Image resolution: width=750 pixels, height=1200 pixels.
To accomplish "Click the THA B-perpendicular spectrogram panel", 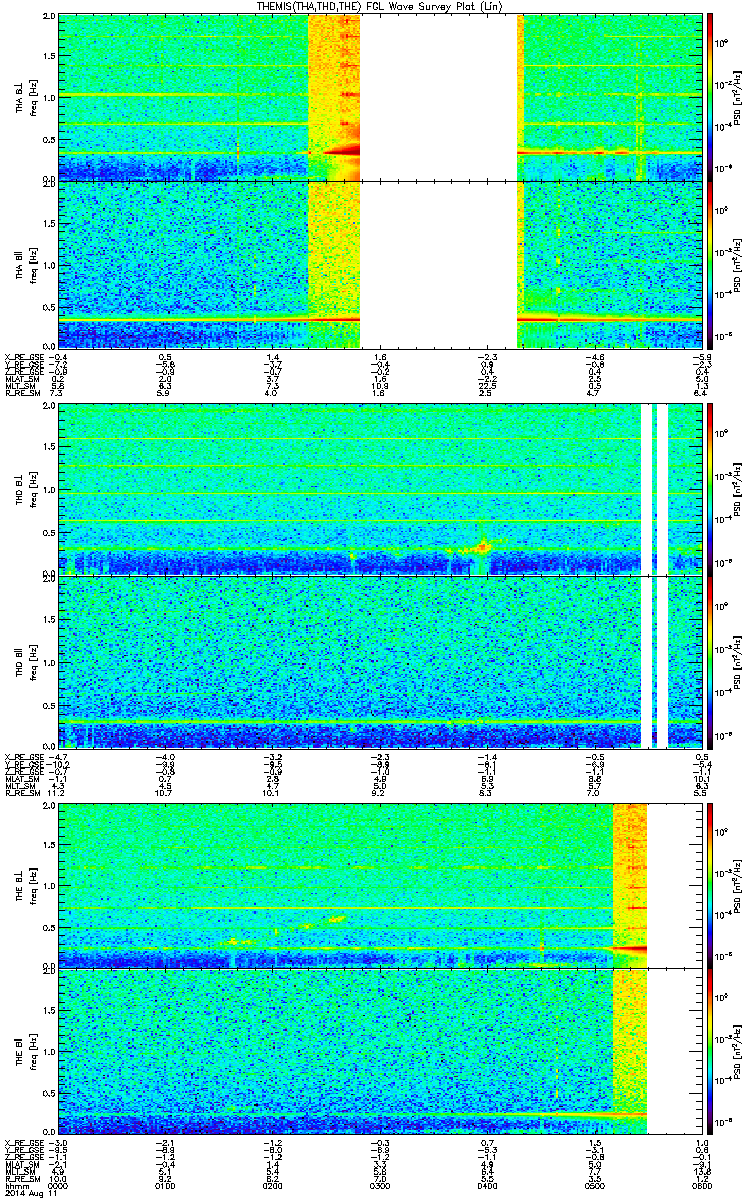I will click(x=378, y=97).
